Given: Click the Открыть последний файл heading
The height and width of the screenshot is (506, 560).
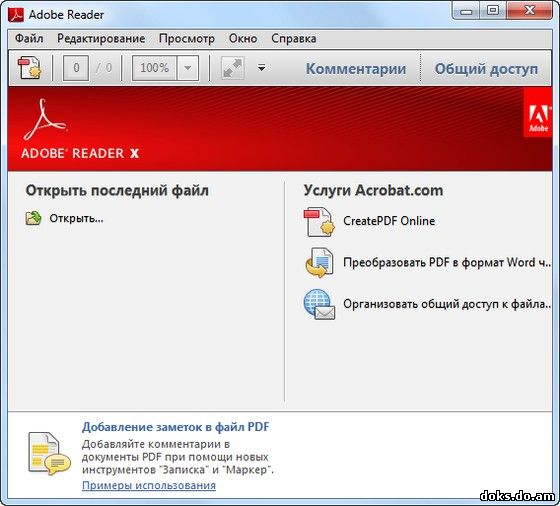Looking at the screenshot, I should [117, 190].
